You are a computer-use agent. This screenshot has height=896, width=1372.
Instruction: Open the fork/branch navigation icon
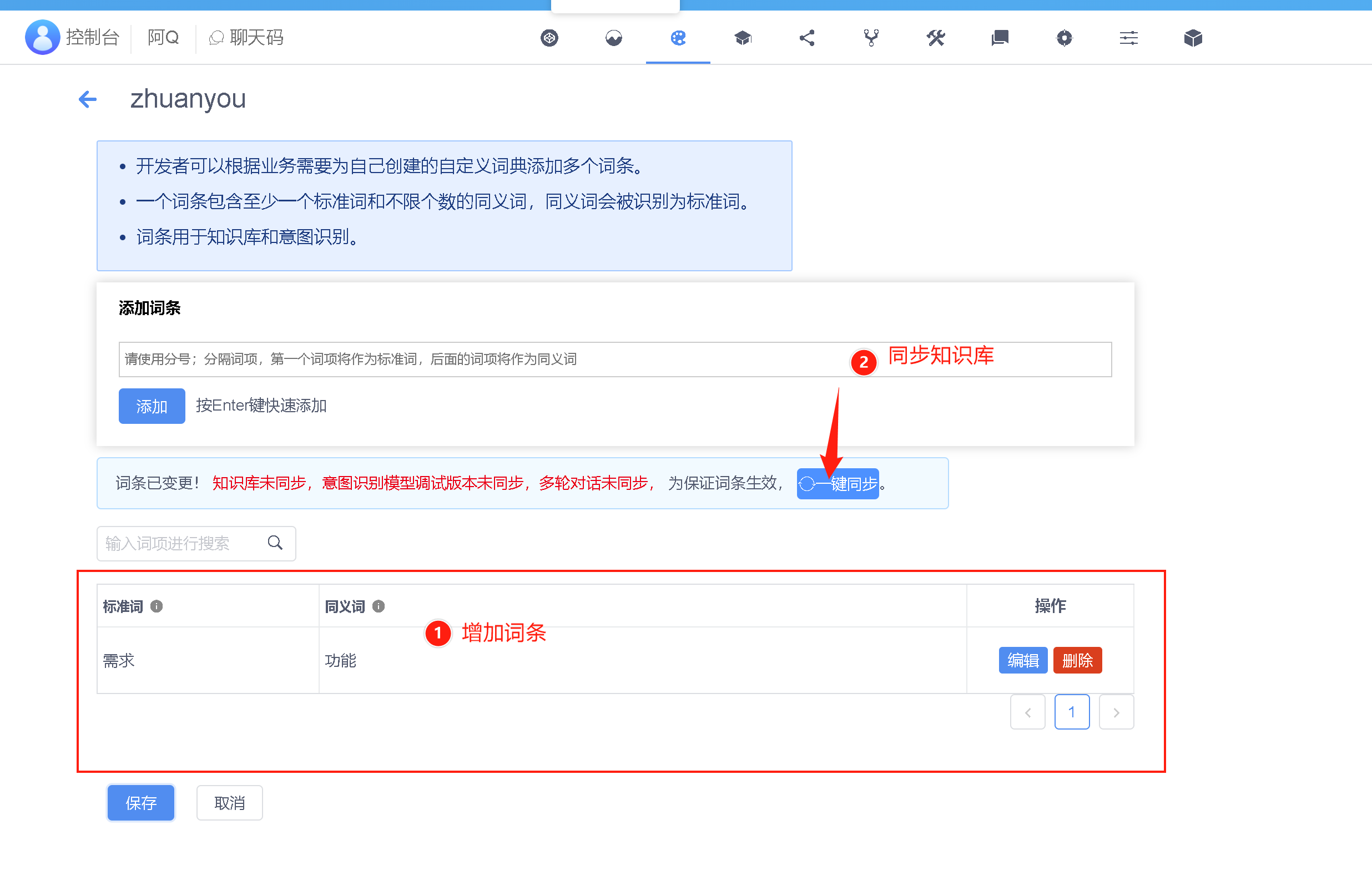(x=871, y=38)
